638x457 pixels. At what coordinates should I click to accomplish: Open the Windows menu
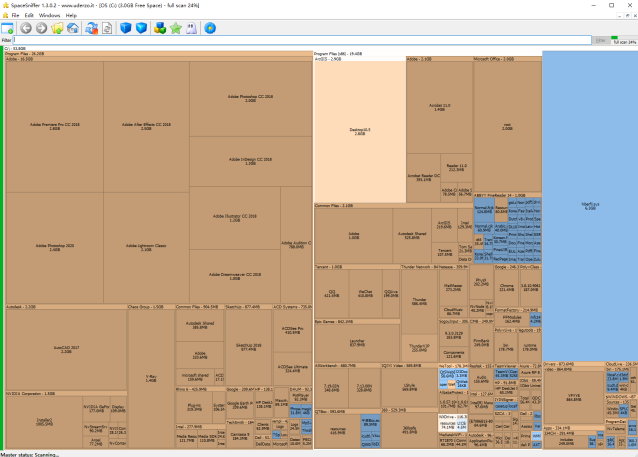(50, 15)
